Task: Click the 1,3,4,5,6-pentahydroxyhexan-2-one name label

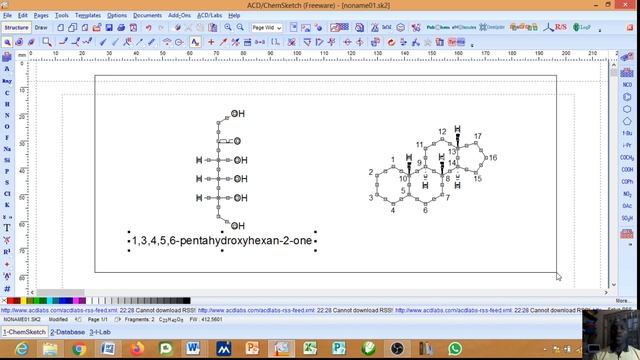Action: 222,241
